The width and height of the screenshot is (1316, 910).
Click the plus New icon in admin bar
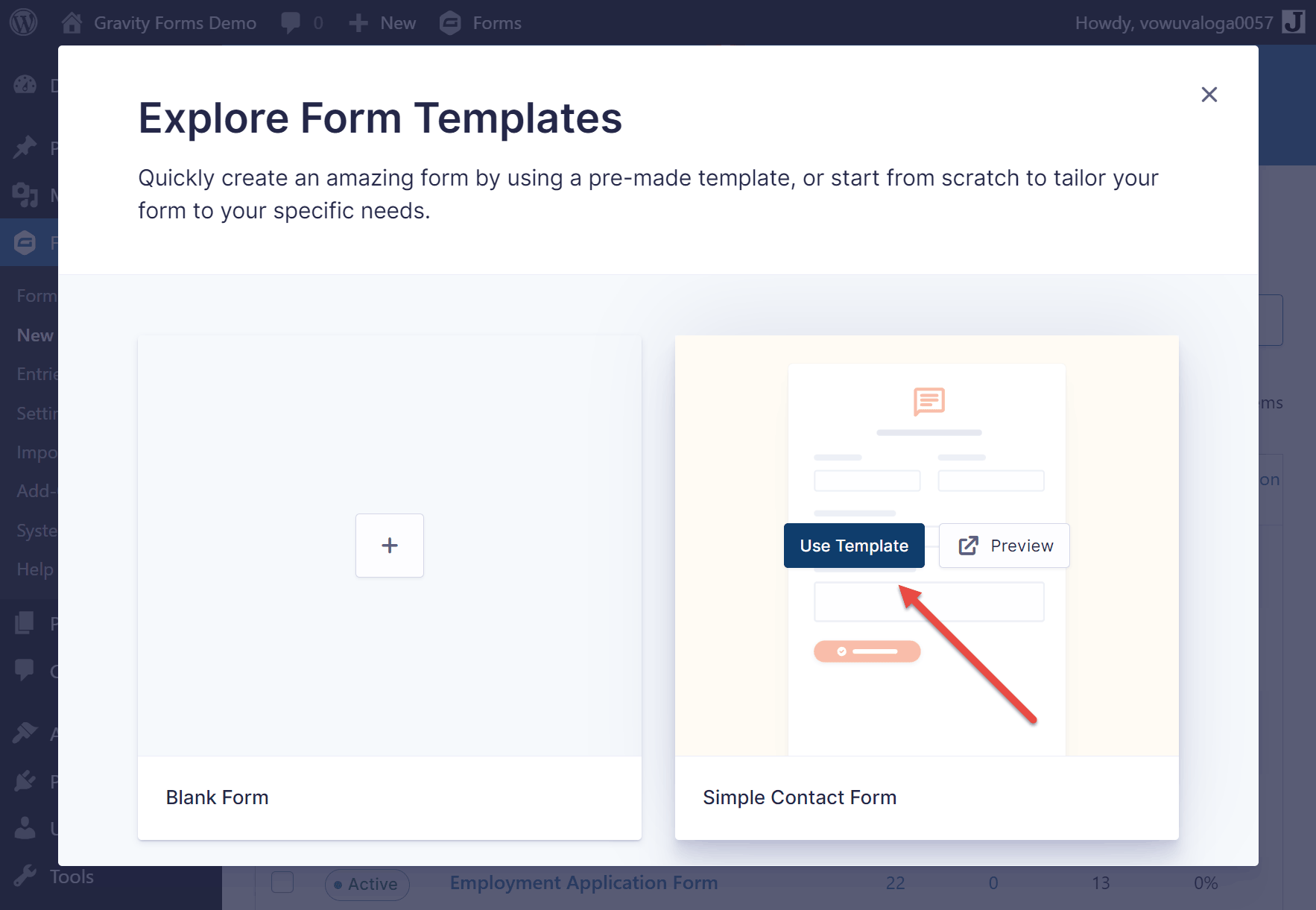(358, 23)
